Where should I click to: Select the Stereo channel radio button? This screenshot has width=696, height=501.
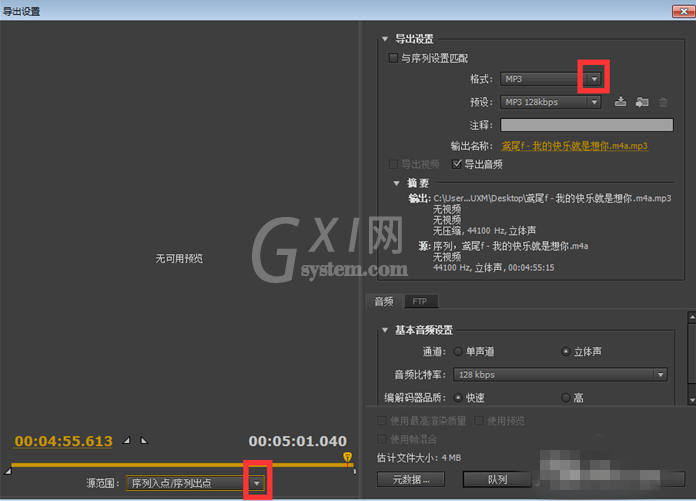[566, 351]
